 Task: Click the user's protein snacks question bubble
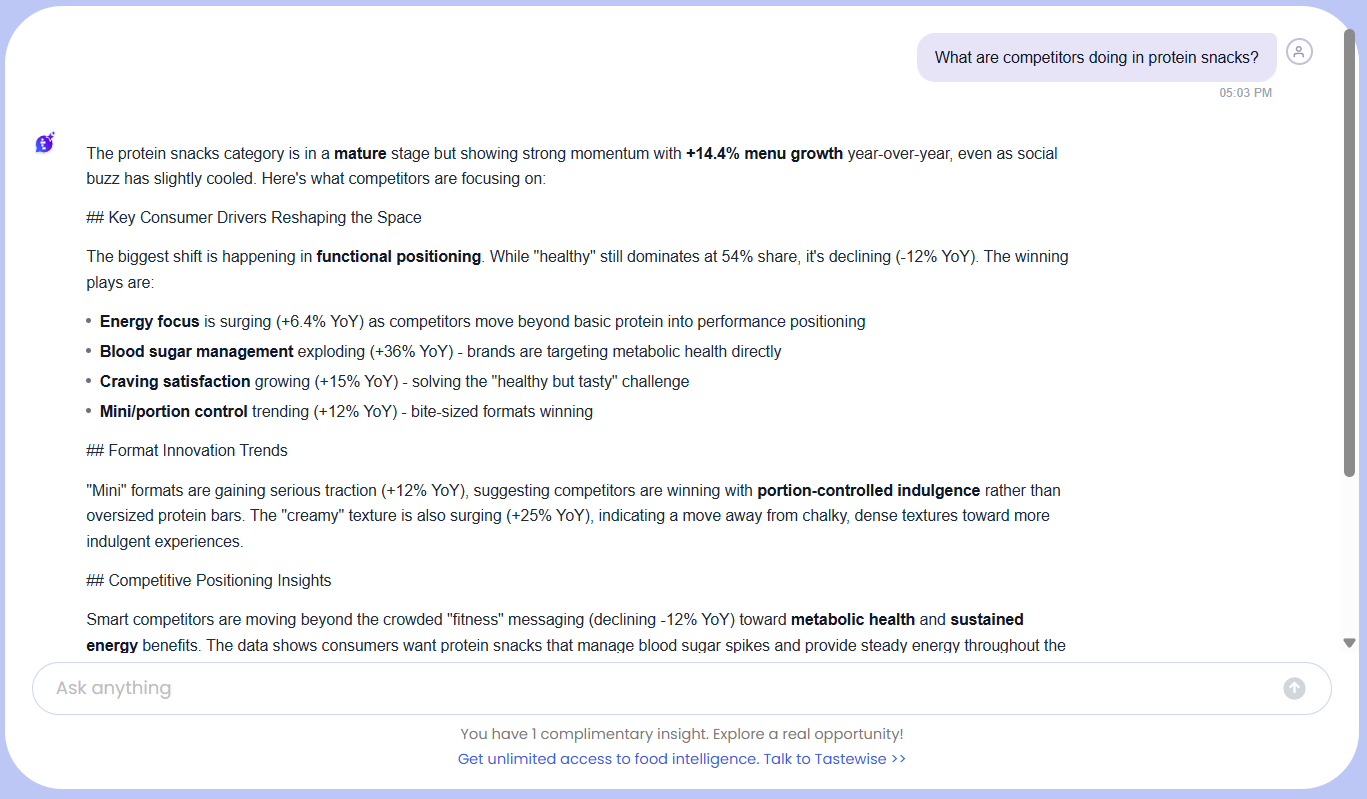pyautogui.click(x=1096, y=58)
